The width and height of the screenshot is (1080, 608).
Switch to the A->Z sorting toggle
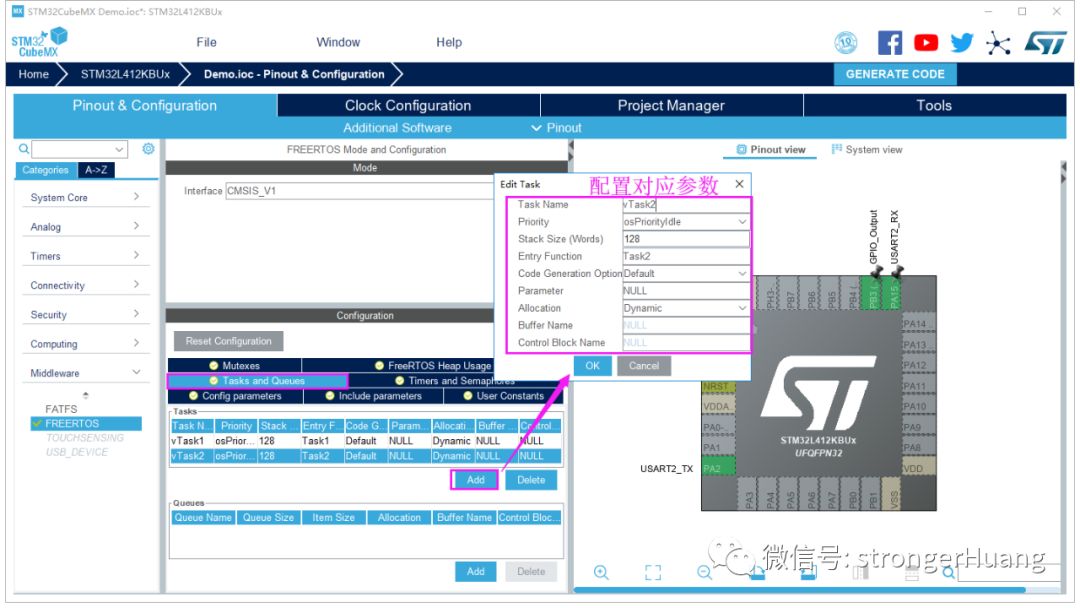[x=96, y=170]
